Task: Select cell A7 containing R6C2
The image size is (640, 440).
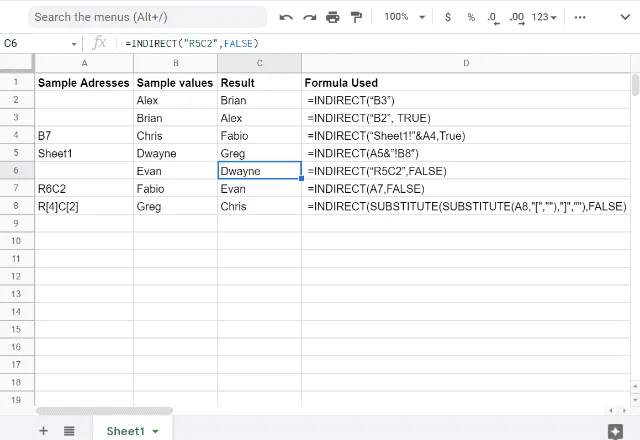Action: tap(84, 189)
